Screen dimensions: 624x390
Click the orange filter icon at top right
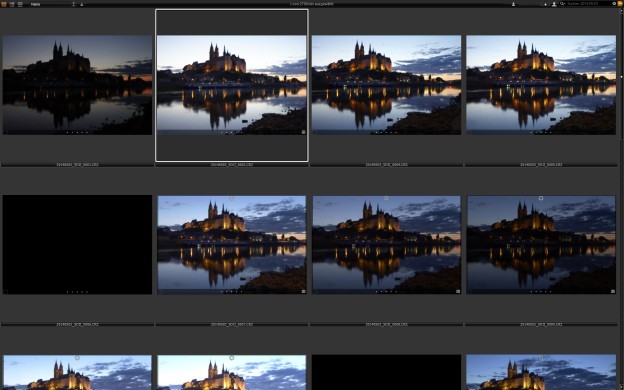coord(620,4)
